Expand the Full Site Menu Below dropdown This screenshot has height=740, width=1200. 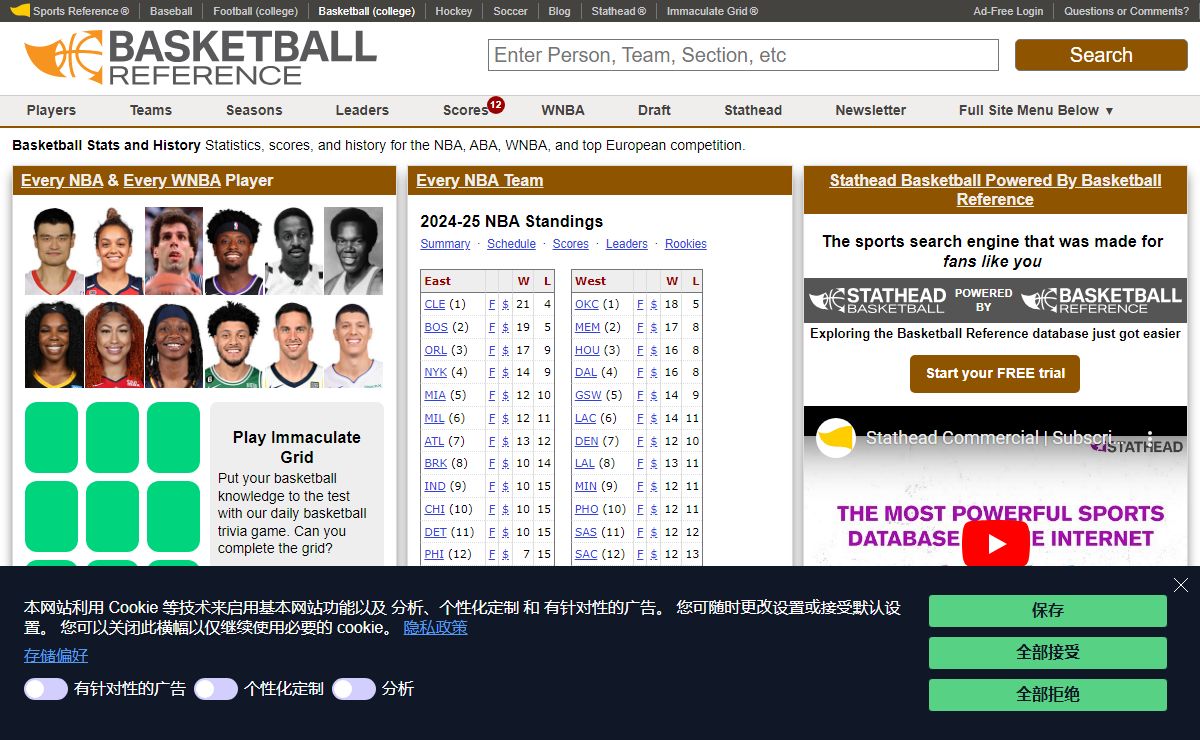coord(1036,110)
